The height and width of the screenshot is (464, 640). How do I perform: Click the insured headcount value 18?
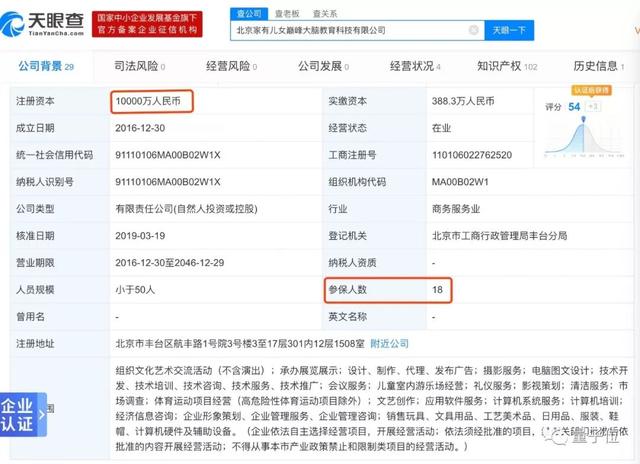437,290
